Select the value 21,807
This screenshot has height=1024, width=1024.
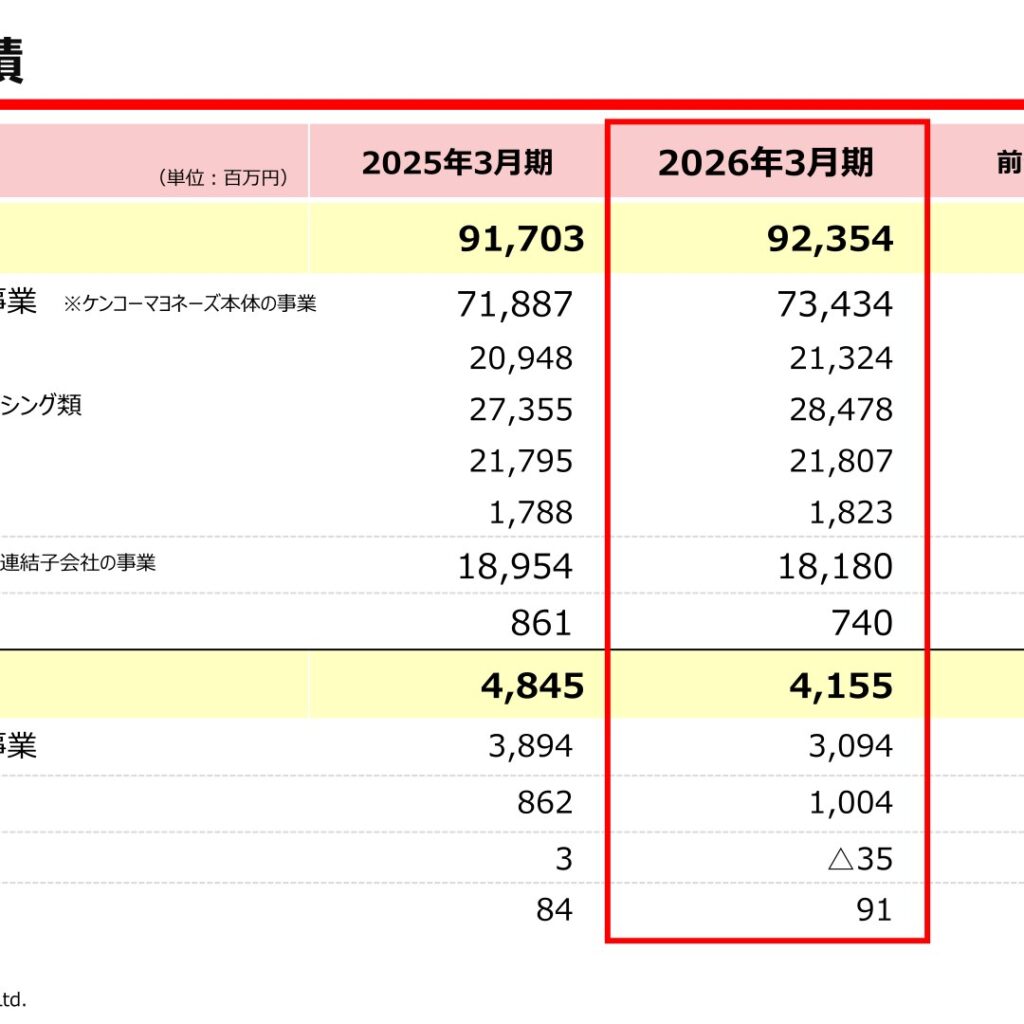point(841,461)
